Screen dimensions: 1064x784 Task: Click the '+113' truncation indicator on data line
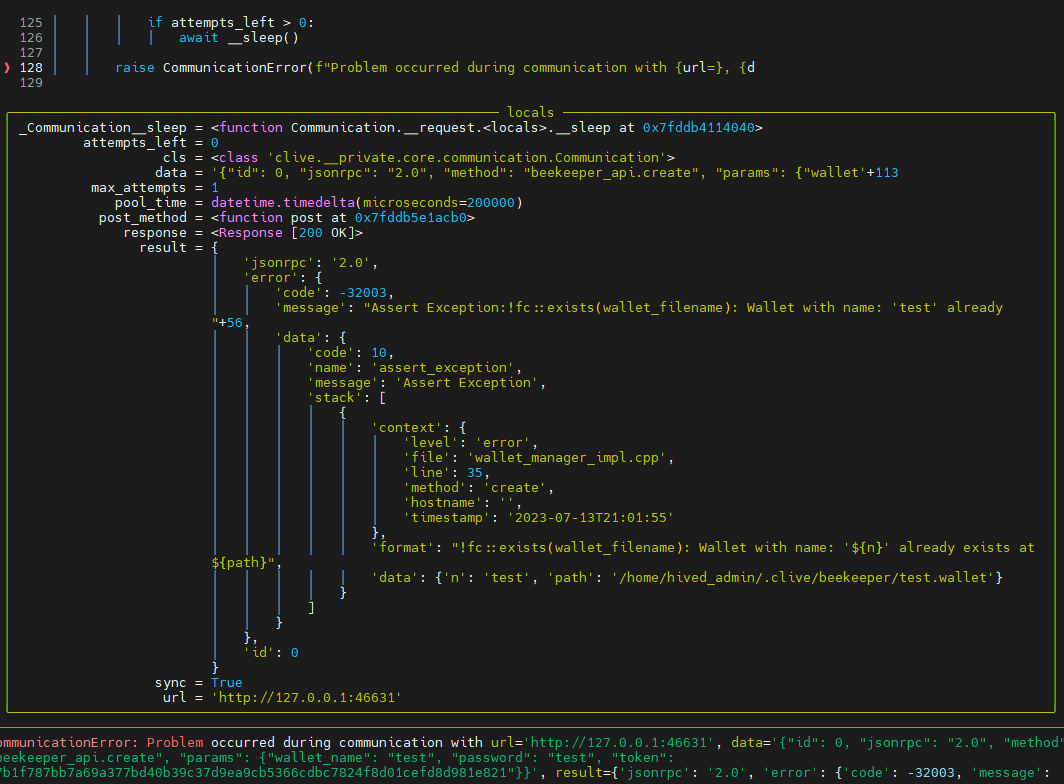coord(884,172)
